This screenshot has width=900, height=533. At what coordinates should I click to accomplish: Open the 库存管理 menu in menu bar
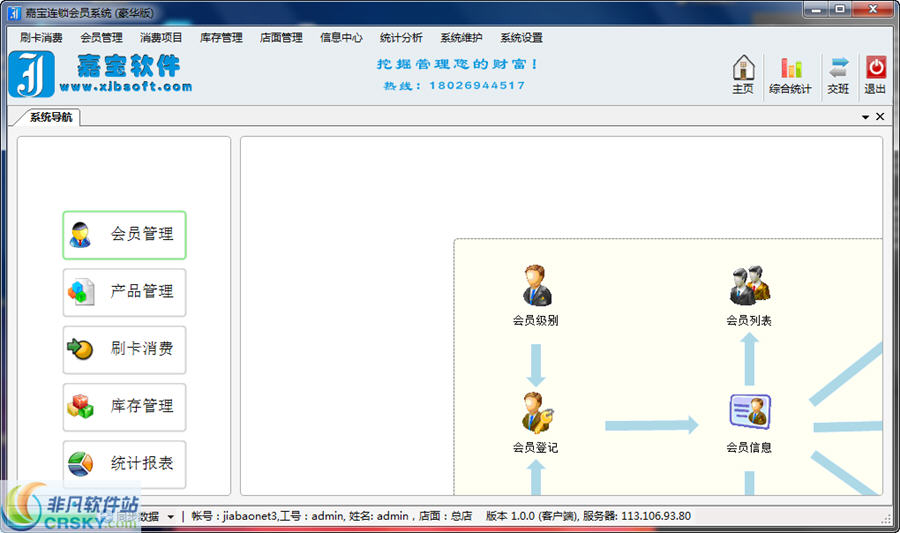point(221,38)
